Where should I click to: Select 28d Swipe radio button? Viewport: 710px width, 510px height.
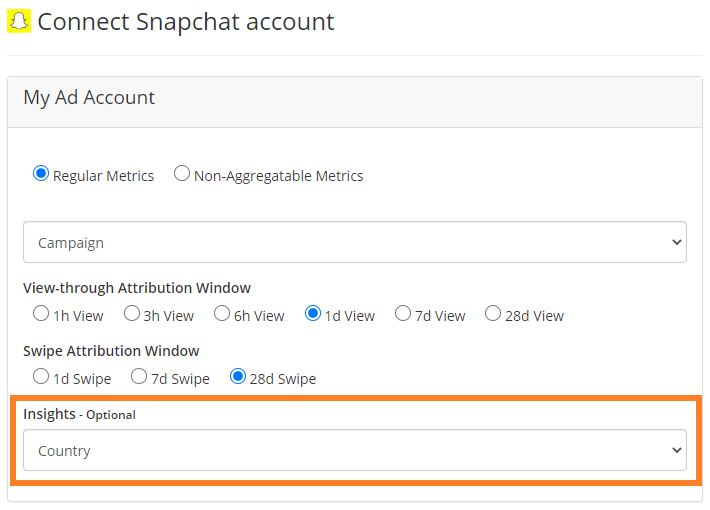[x=238, y=376]
